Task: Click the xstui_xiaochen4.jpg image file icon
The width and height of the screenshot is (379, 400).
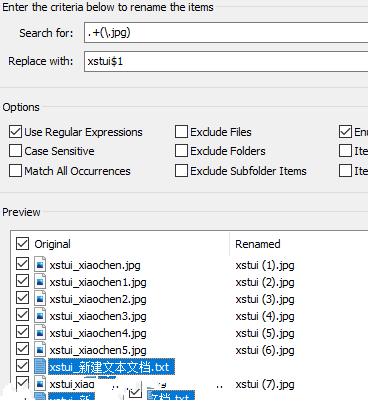Action: pyautogui.click(x=40, y=333)
